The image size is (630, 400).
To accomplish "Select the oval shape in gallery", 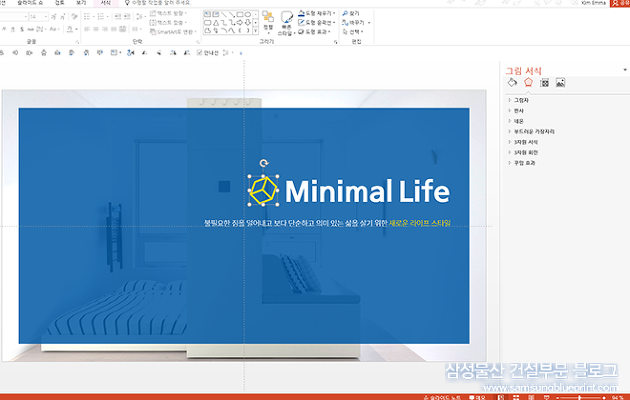I will click(x=248, y=14).
